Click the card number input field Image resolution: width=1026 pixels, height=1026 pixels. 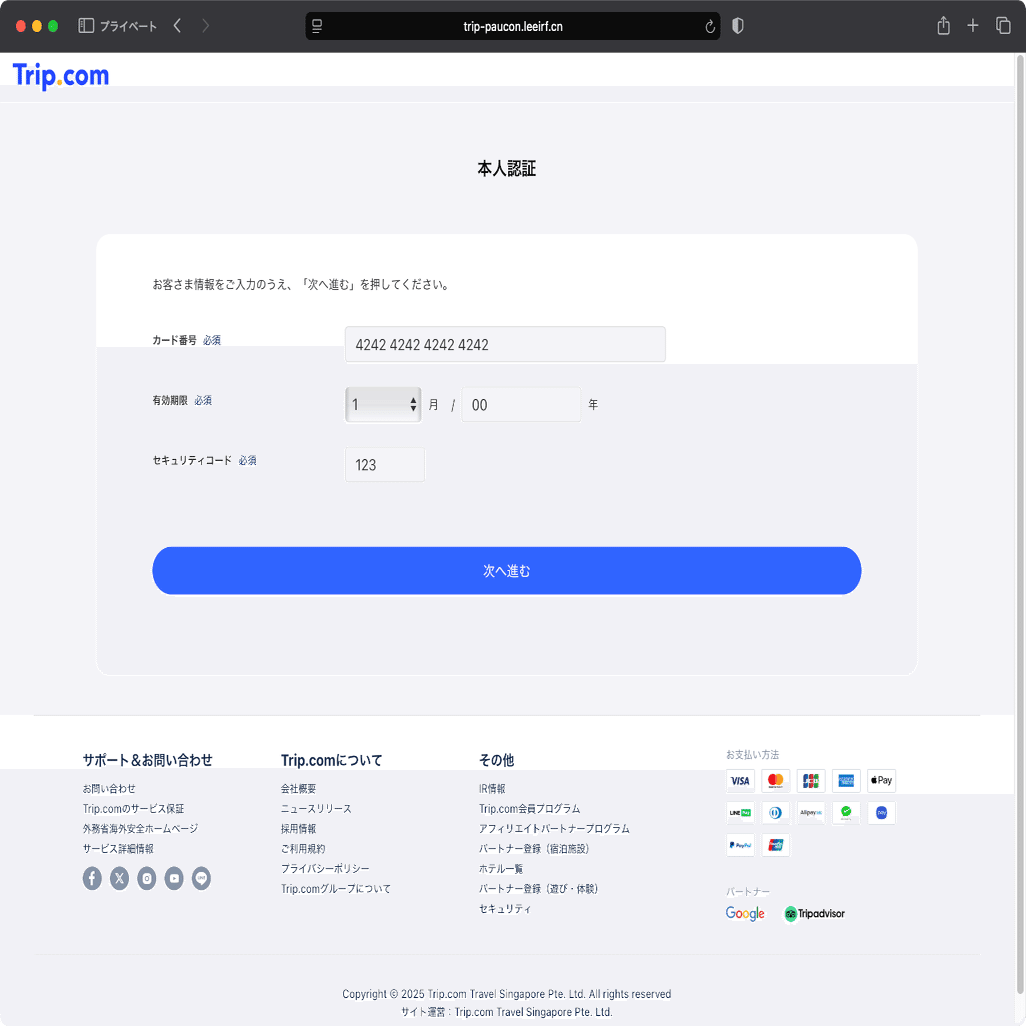(505, 344)
